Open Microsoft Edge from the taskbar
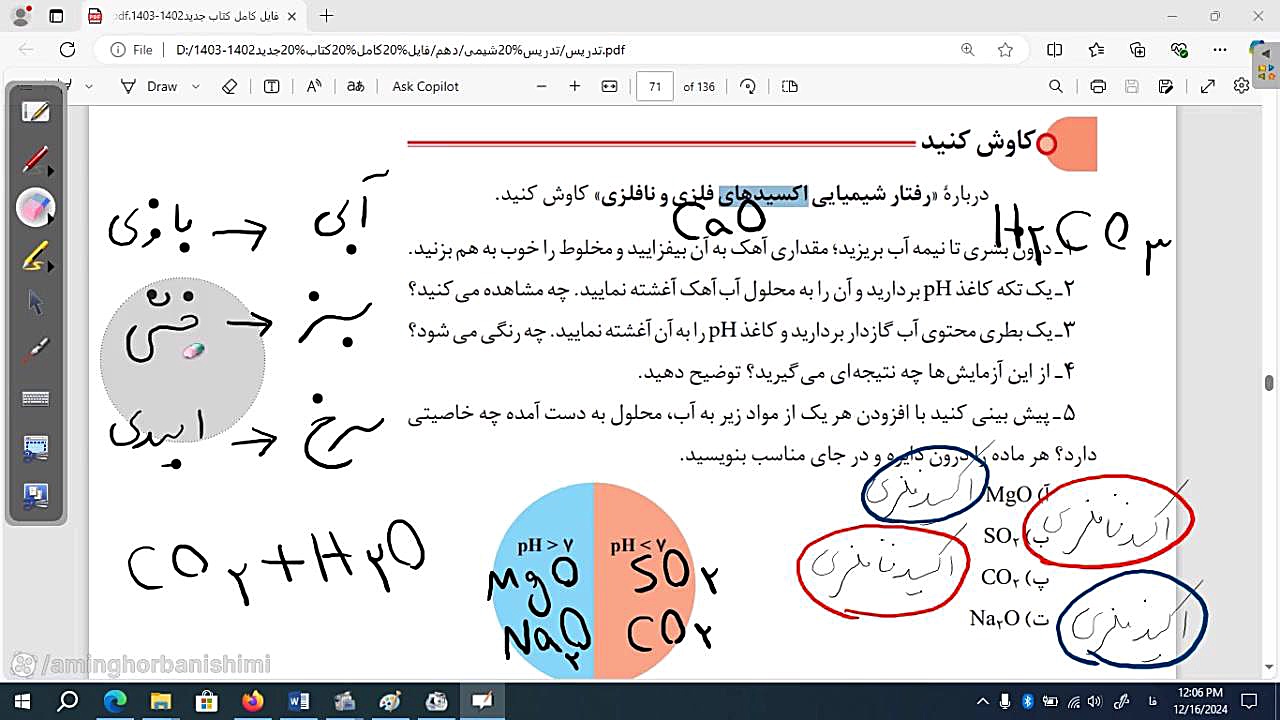 point(114,701)
